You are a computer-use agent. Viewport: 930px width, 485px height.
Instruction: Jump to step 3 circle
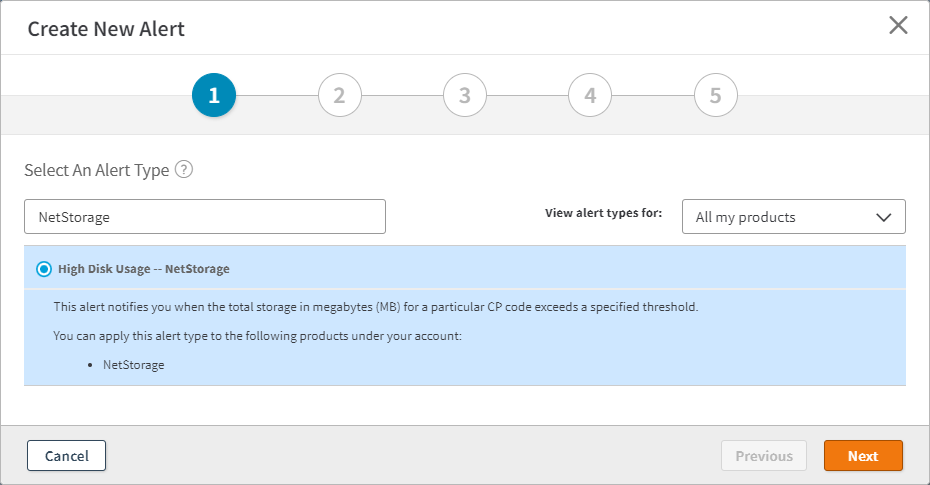(x=465, y=96)
